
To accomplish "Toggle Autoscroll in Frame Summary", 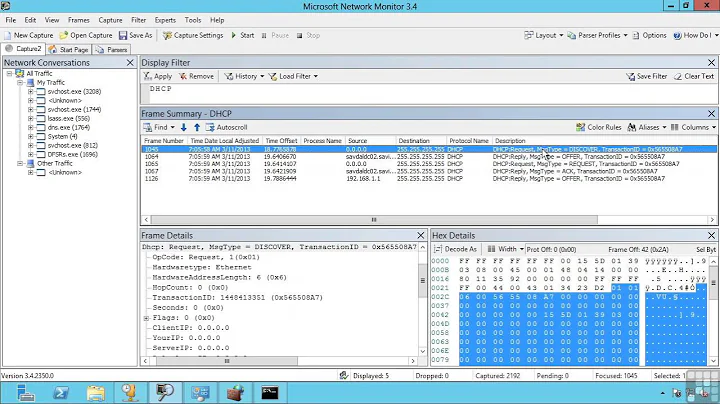I will point(226,127).
